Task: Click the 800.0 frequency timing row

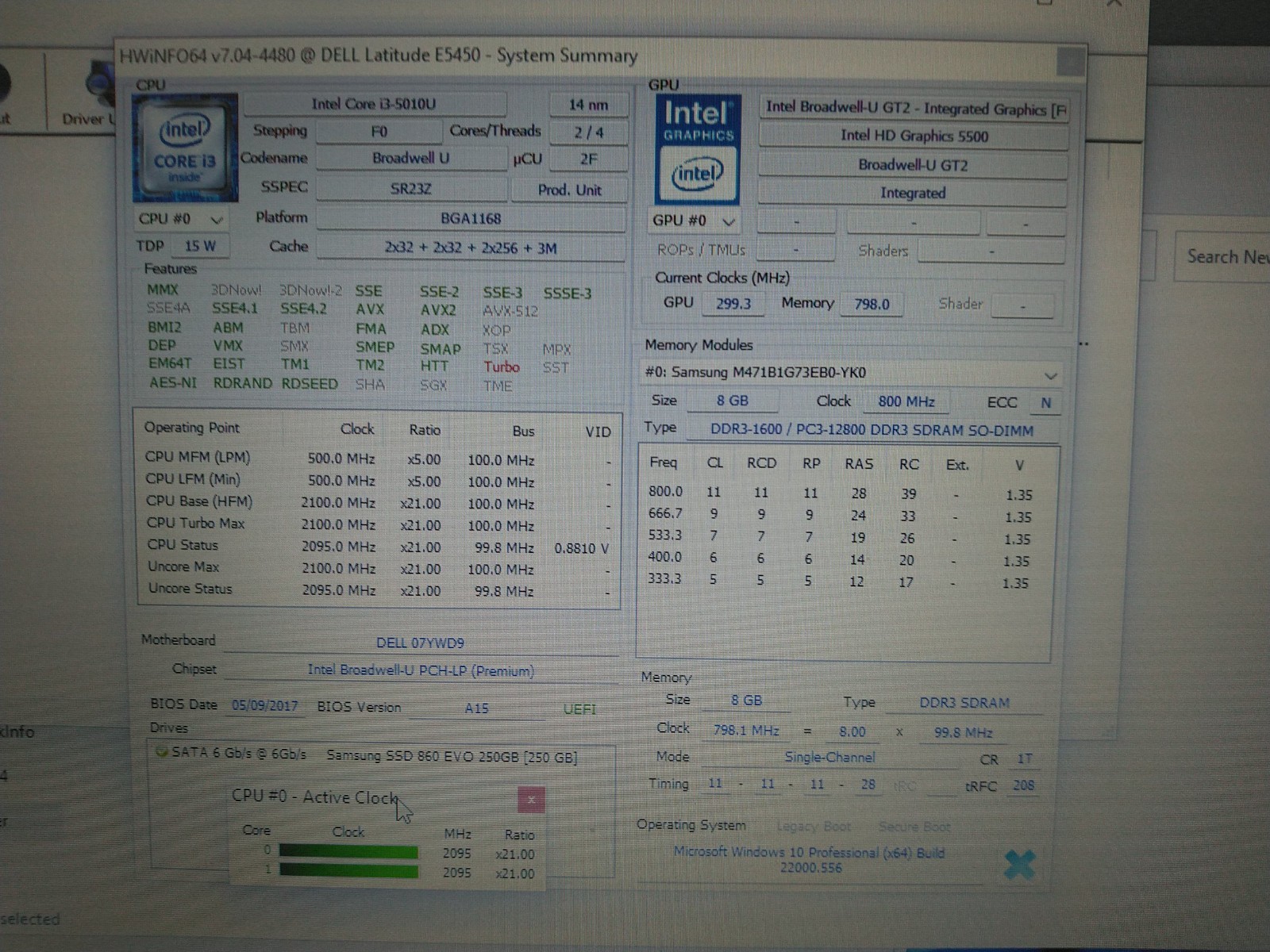Action: 841,493
